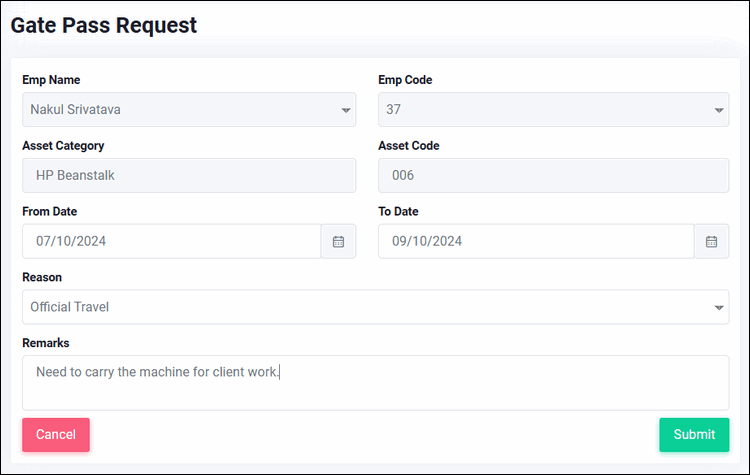Open the Reason dropdown showing Official Travel
The height and width of the screenshot is (475, 750).
(x=375, y=307)
